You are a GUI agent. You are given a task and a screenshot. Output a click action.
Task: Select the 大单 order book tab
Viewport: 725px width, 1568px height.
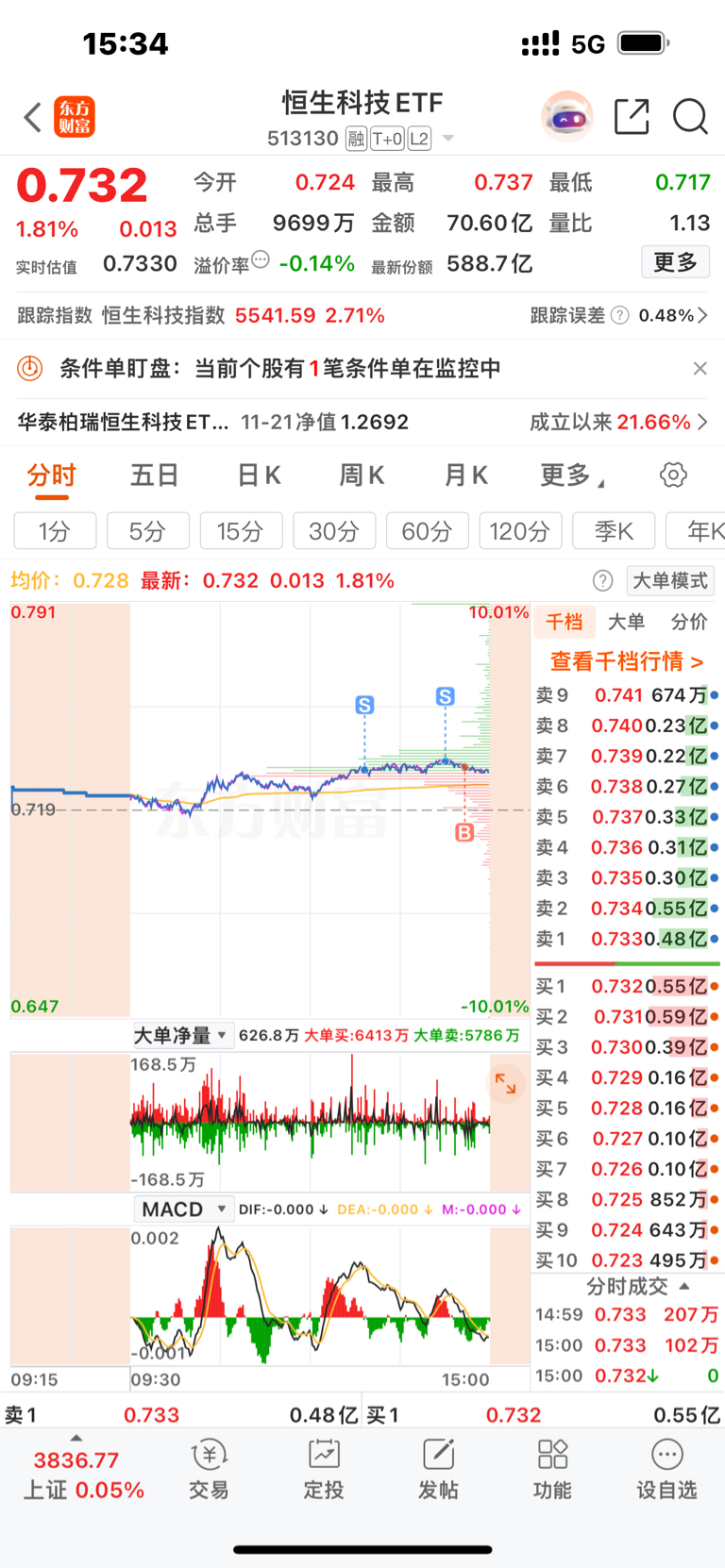coord(626,622)
